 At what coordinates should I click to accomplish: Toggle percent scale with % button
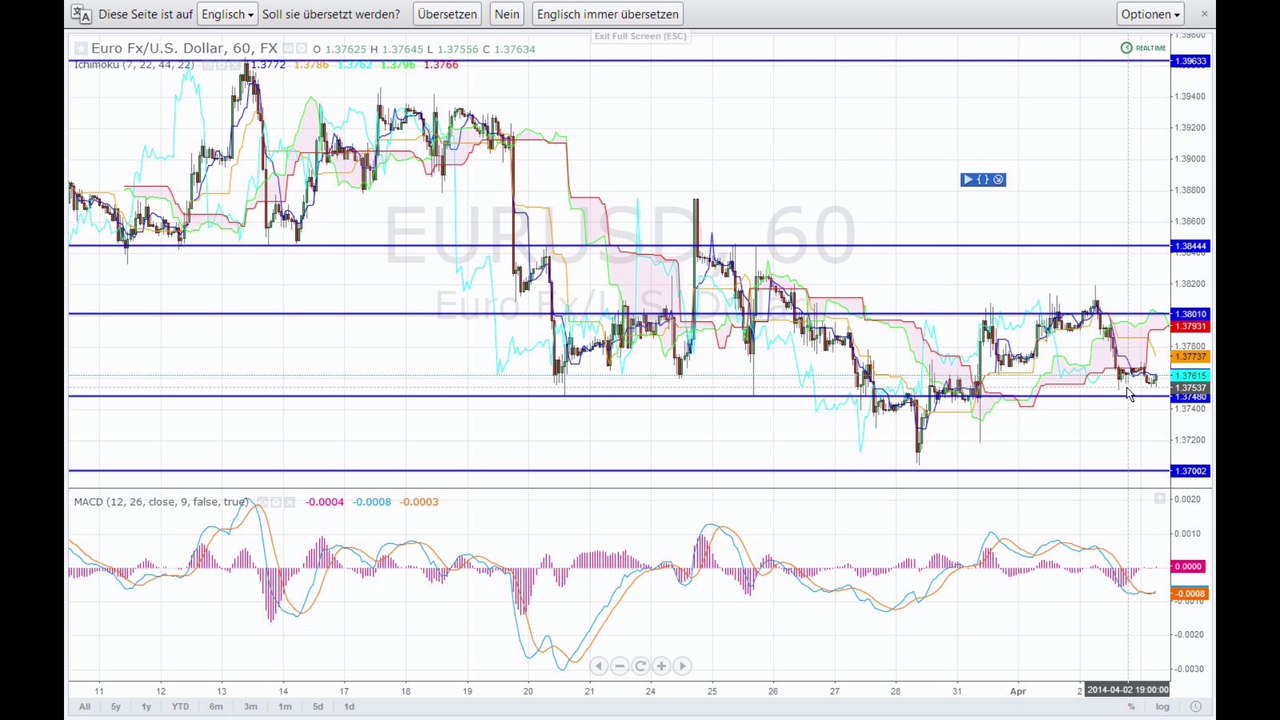click(x=1131, y=707)
